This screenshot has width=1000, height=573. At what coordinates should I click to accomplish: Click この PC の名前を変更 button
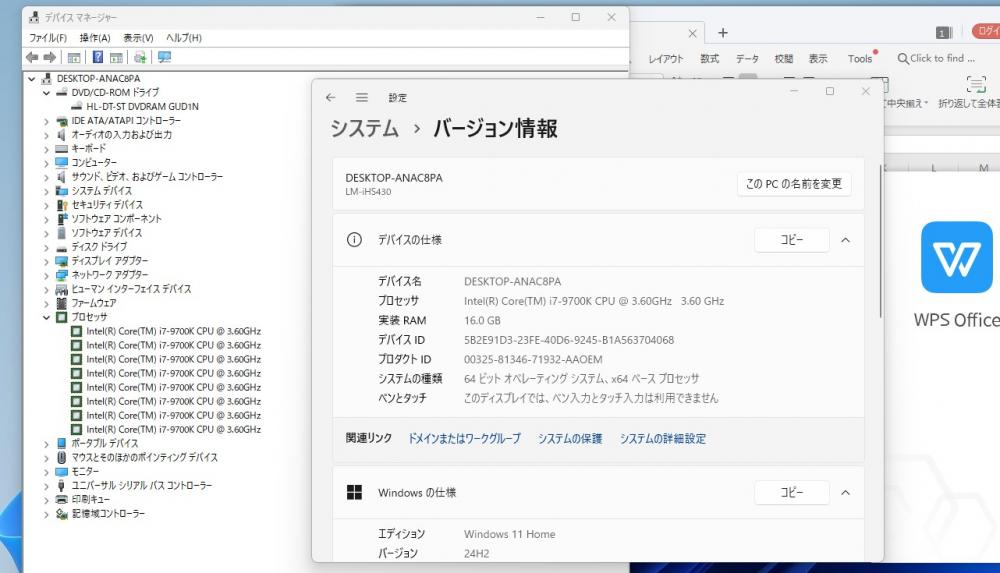pos(794,184)
